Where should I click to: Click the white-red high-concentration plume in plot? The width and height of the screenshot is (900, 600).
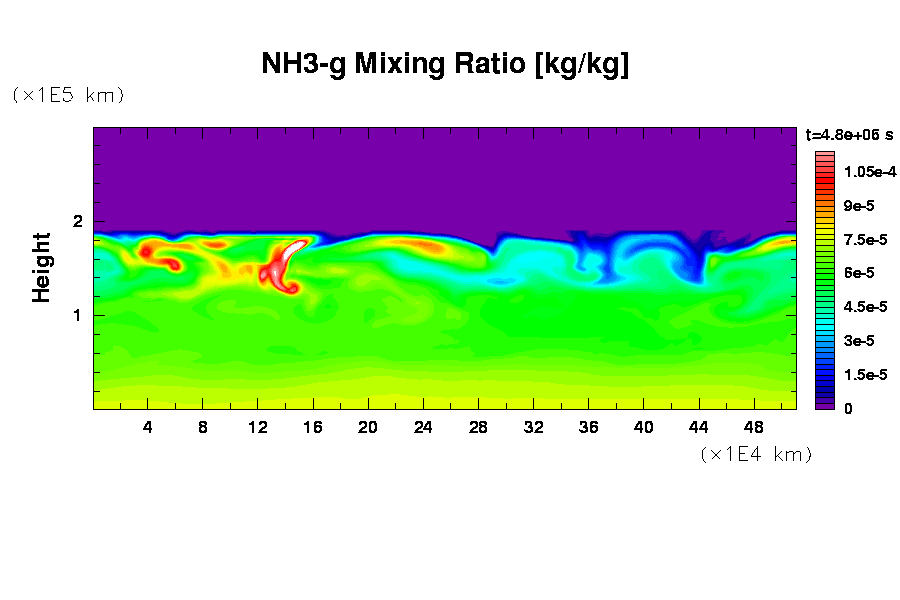tap(285, 260)
